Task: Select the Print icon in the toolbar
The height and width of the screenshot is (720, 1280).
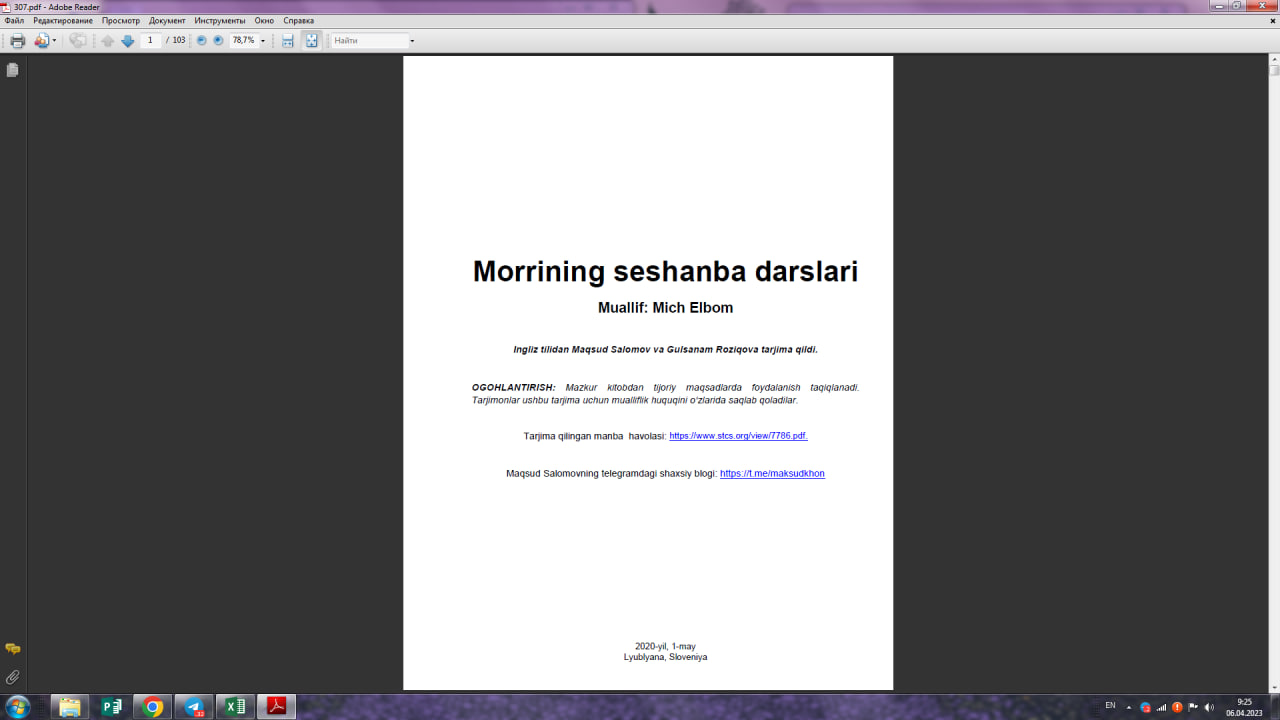Action: tap(17, 40)
